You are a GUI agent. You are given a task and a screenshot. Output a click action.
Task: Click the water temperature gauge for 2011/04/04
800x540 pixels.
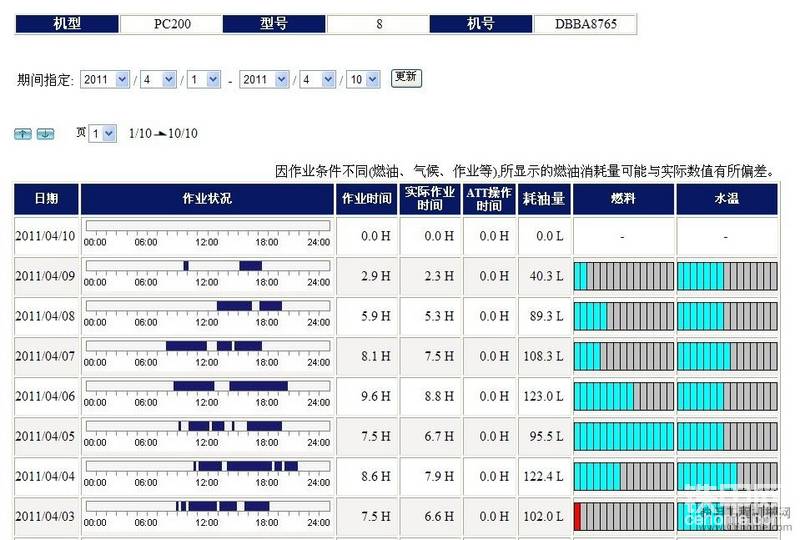(727, 477)
